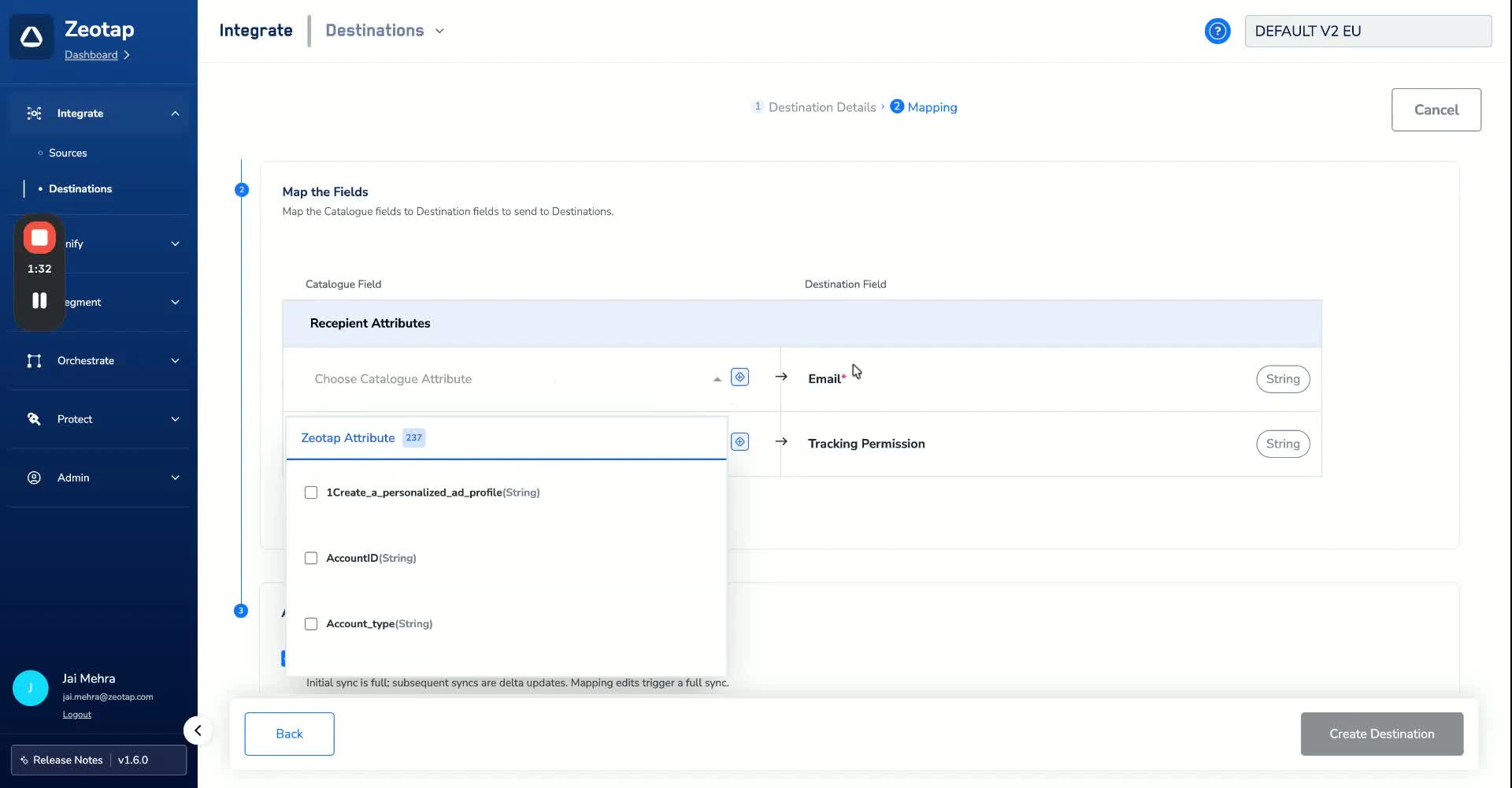The image size is (1512, 788).
Task: Click the step 2 marker on timeline
Action: click(x=242, y=190)
